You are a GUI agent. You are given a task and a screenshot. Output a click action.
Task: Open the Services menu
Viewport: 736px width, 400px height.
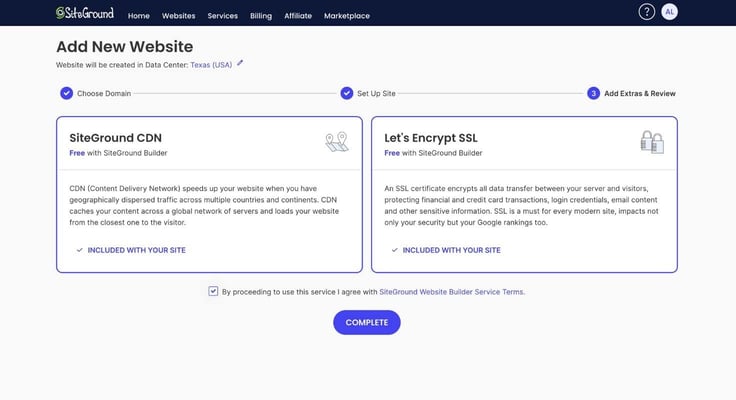point(222,15)
